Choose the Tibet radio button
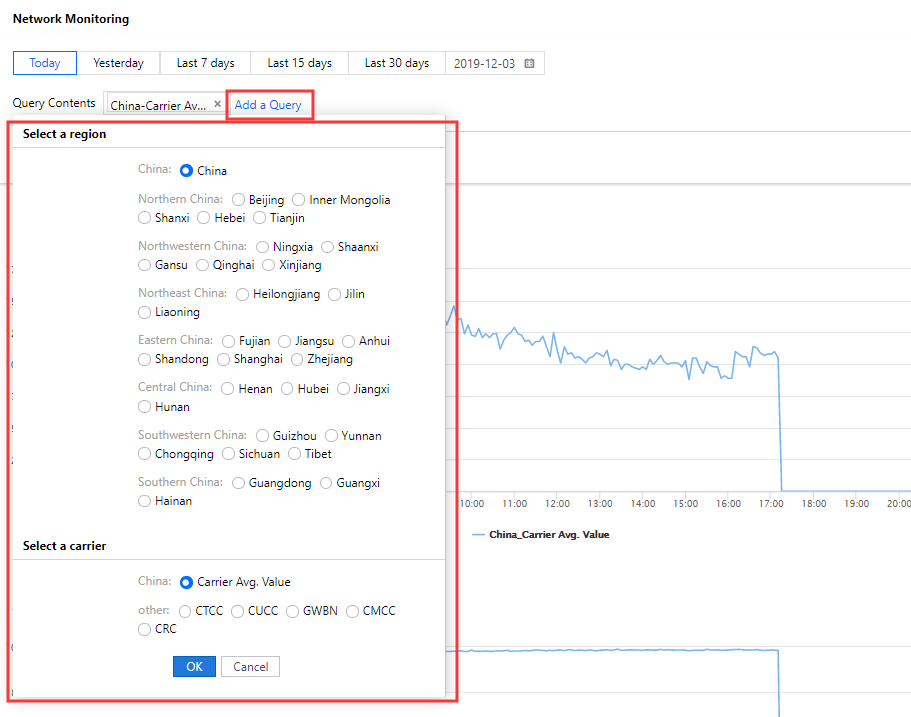This screenshot has height=717, width=911. pos(295,454)
